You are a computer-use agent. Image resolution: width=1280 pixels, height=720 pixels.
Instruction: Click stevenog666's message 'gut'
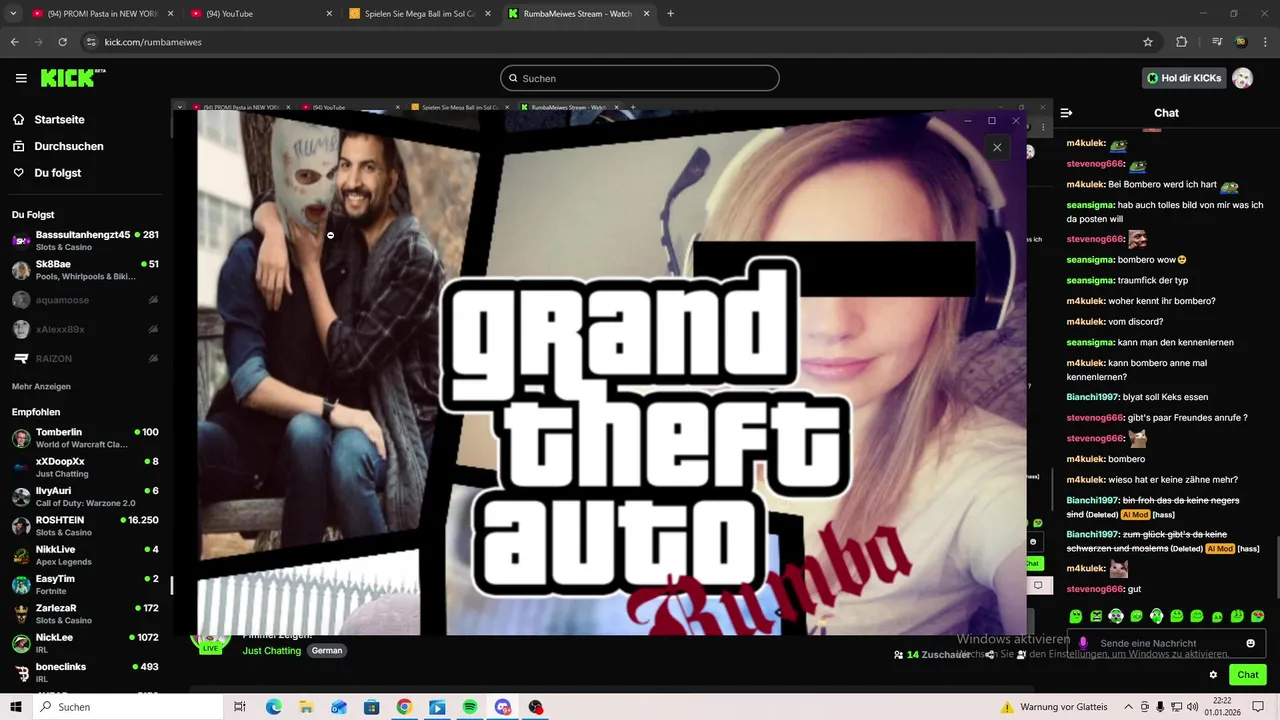click(x=1134, y=589)
